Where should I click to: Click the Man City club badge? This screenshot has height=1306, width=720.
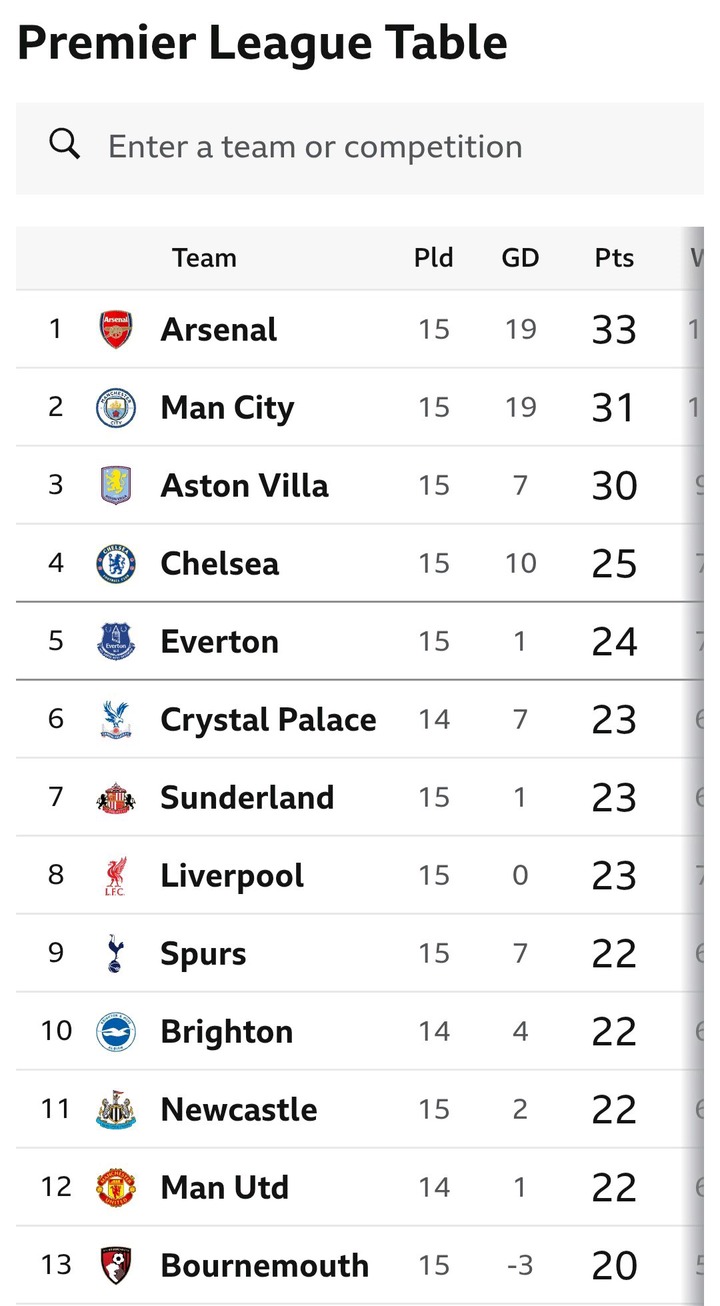pyautogui.click(x=116, y=407)
